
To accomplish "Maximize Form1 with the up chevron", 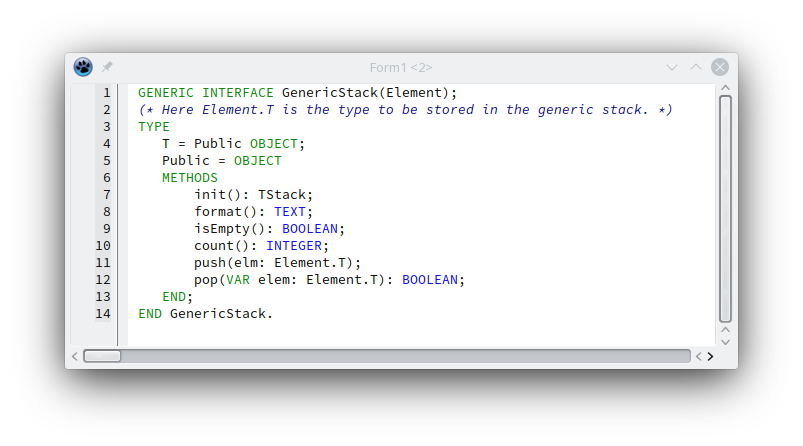I will [696, 67].
